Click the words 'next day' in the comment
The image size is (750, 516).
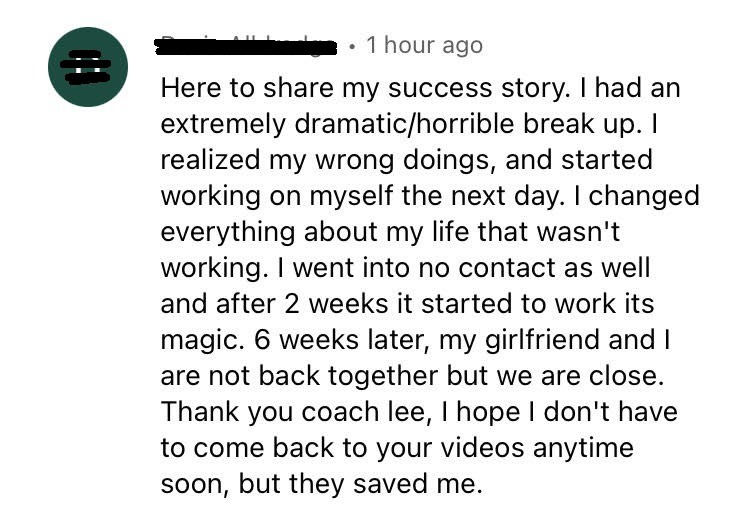(x=505, y=197)
